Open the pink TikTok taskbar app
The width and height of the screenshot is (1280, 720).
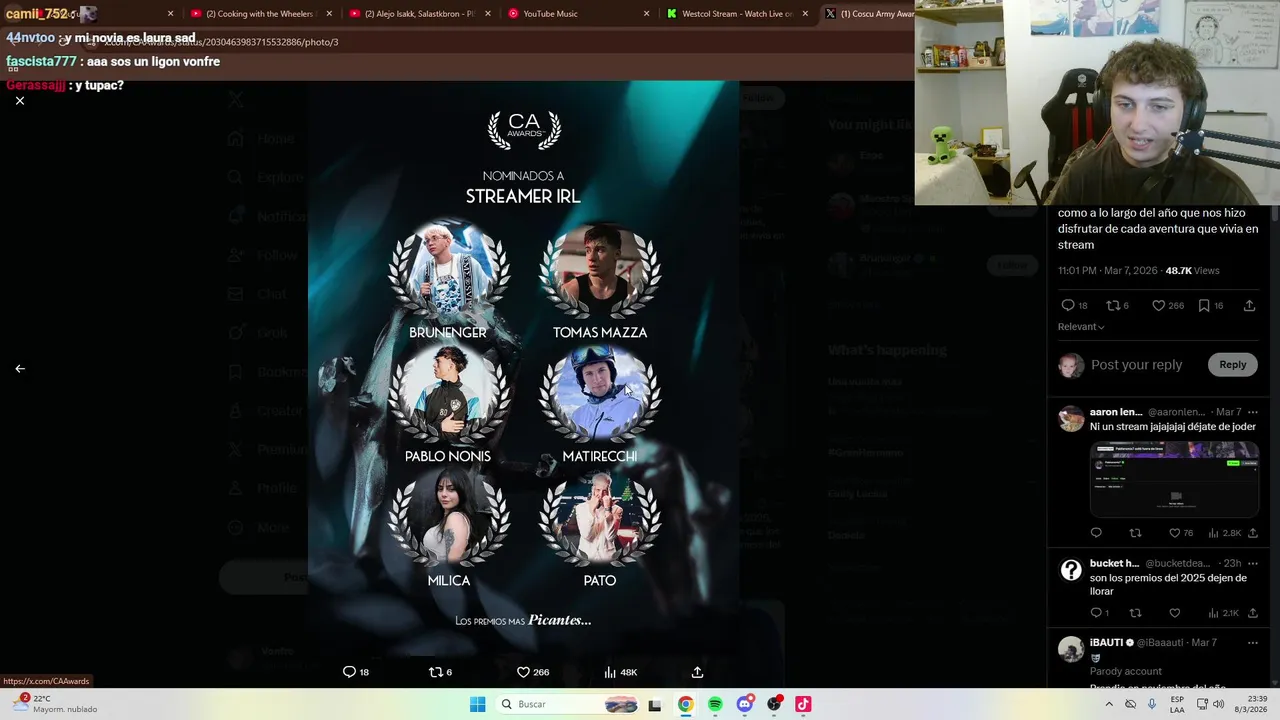point(803,704)
